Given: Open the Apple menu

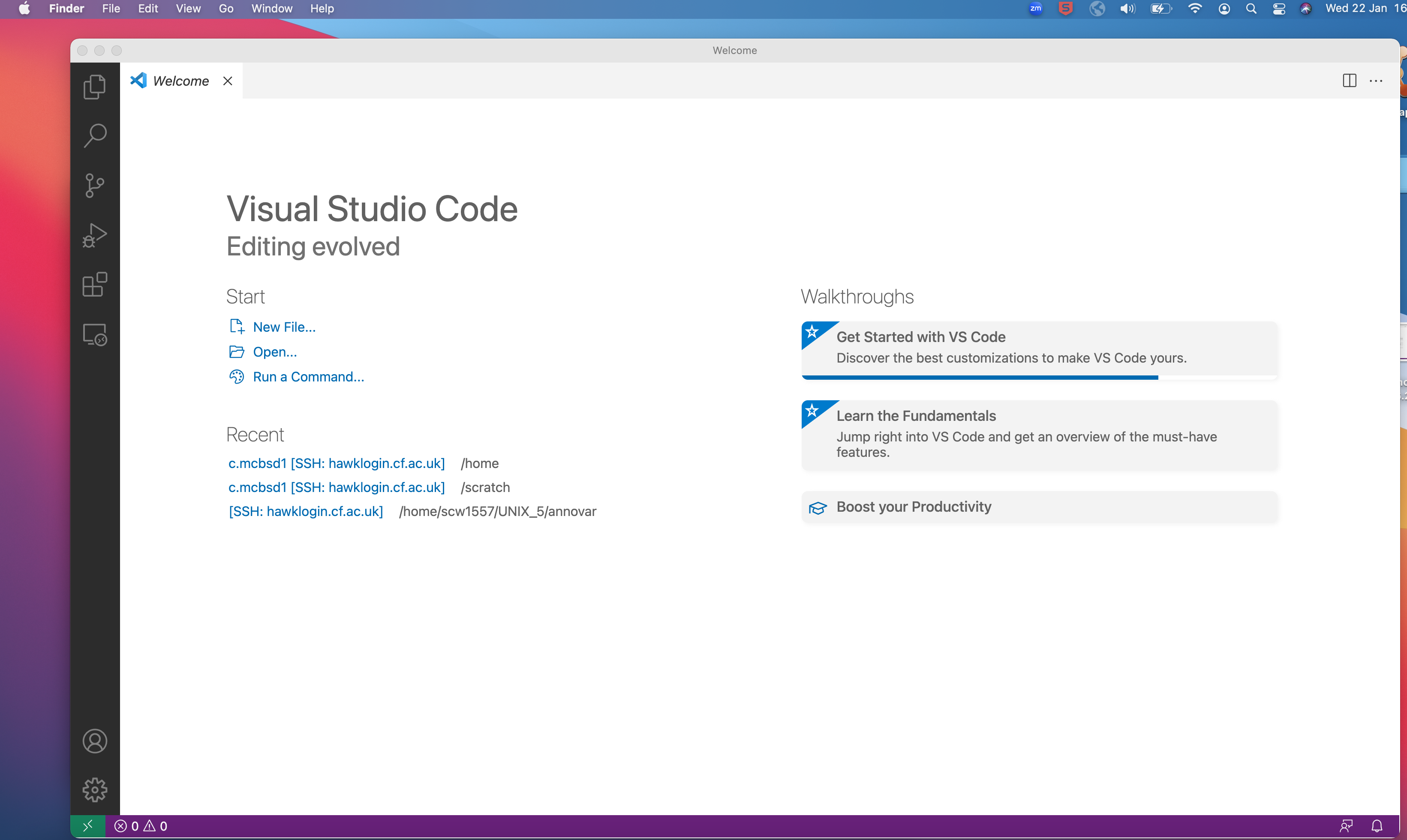Looking at the screenshot, I should 24,9.
